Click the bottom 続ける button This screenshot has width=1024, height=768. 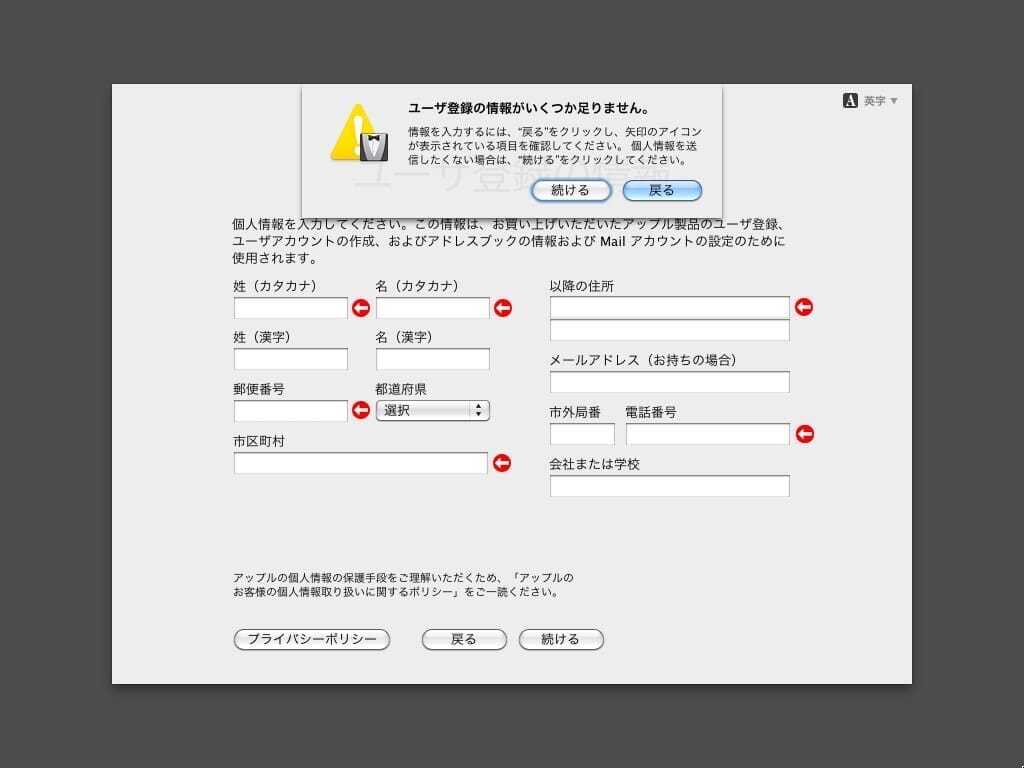[561, 639]
